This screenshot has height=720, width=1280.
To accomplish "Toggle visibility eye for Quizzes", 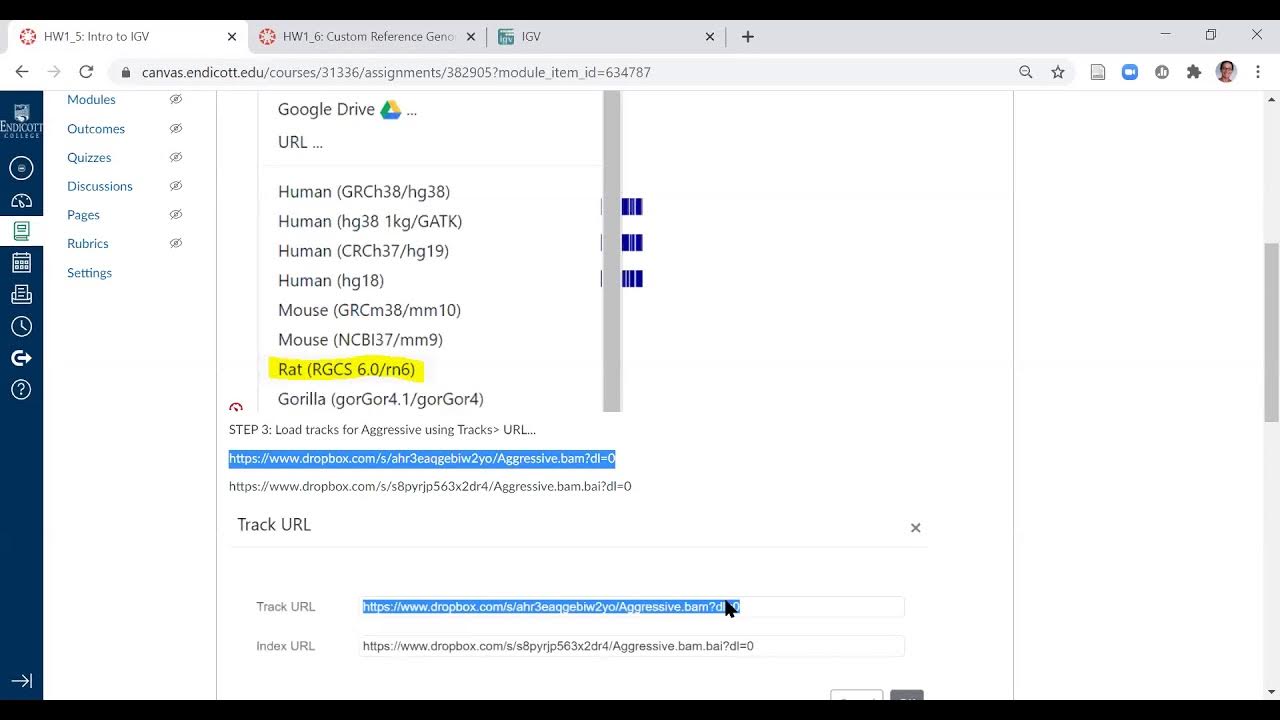I will pyautogui.click(x=176, y=157).
